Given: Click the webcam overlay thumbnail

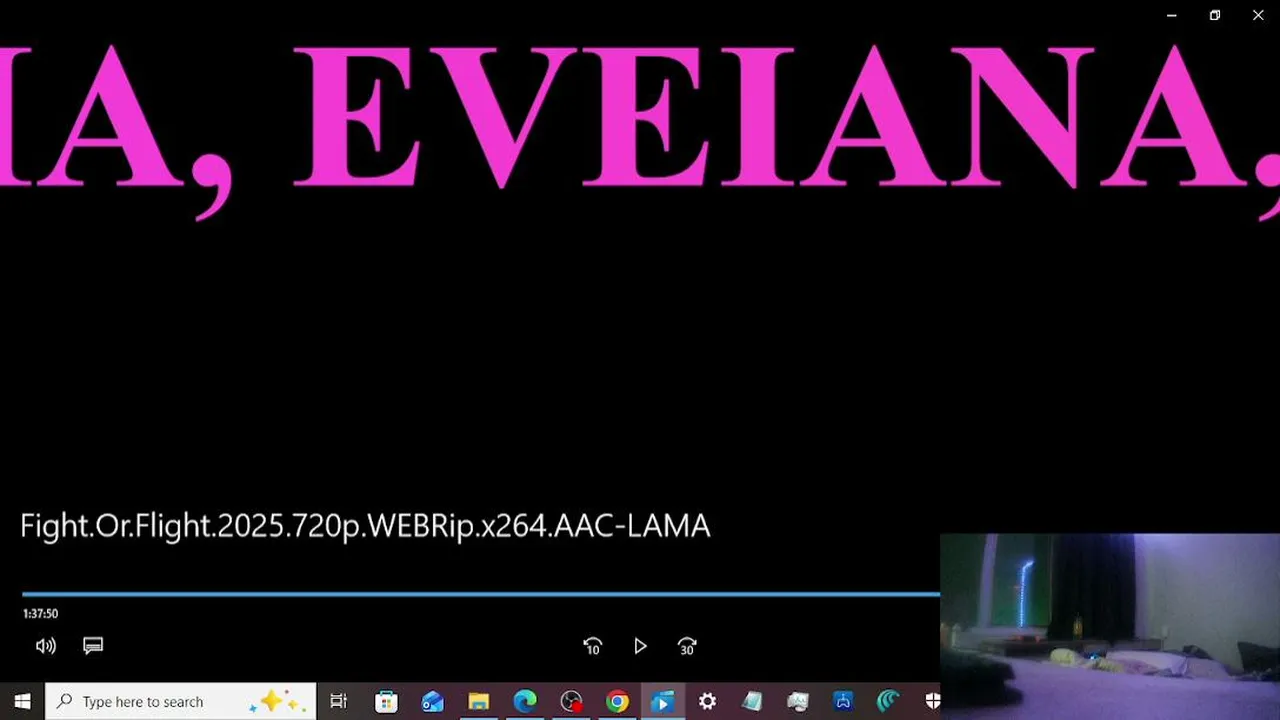Looking at the screenshot, I should (1110, 627).
